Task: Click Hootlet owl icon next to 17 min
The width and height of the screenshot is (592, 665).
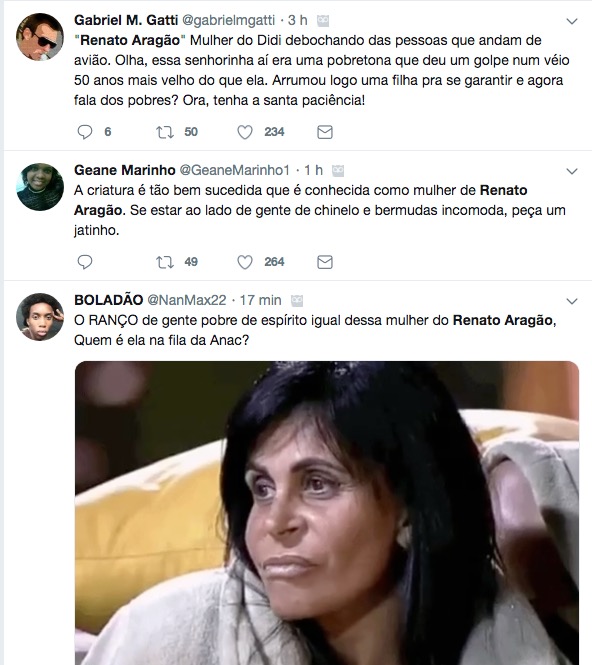Action: click(x=297, y=301)
